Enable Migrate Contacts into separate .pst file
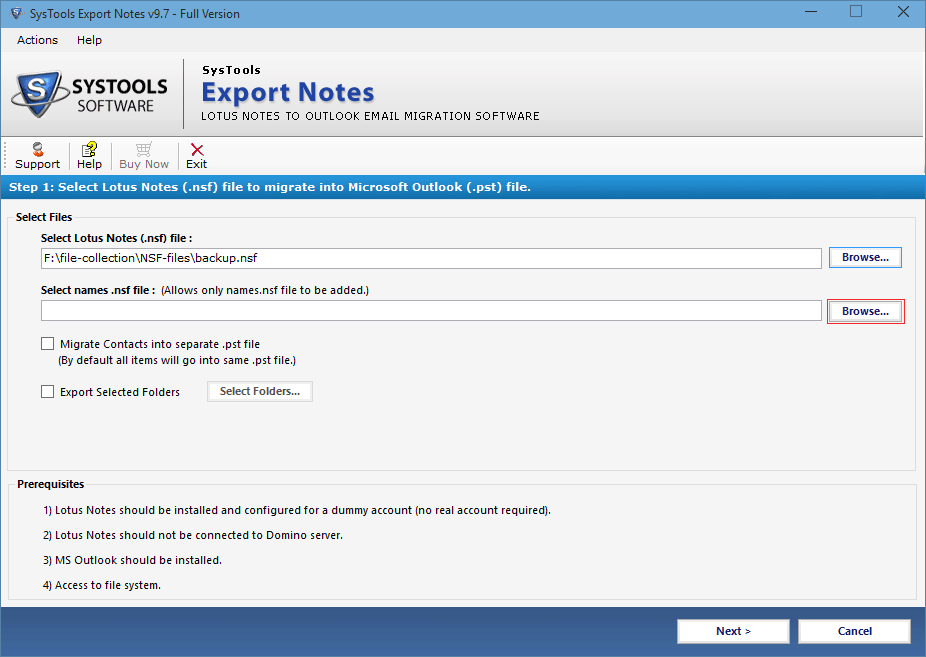Screen dimensions: 926x657 click(x=47, y=344)
